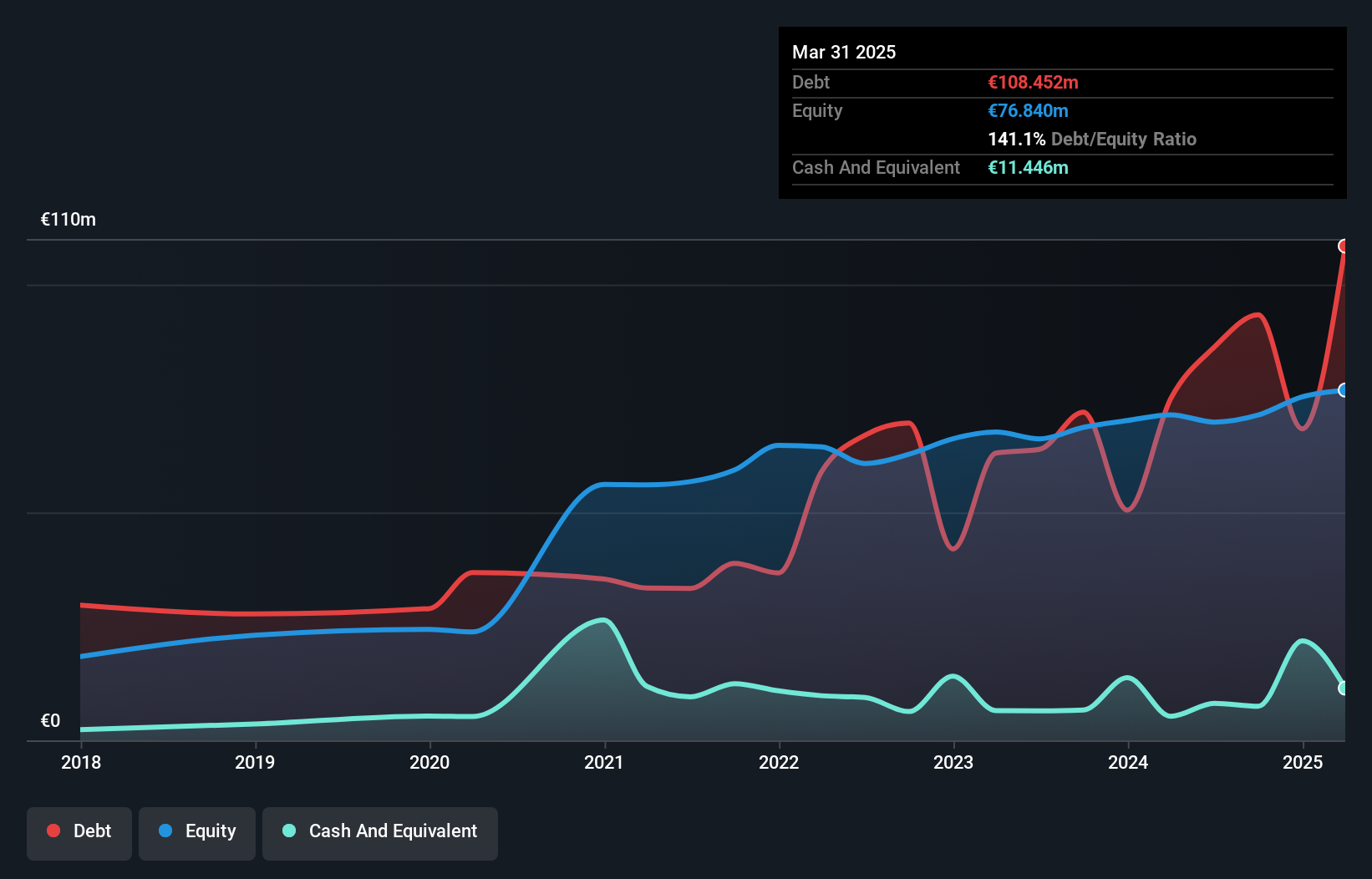Click the €0 y-axis label
The width and height of the screenshot is (1372, 879).
click(x=50, y=721)
